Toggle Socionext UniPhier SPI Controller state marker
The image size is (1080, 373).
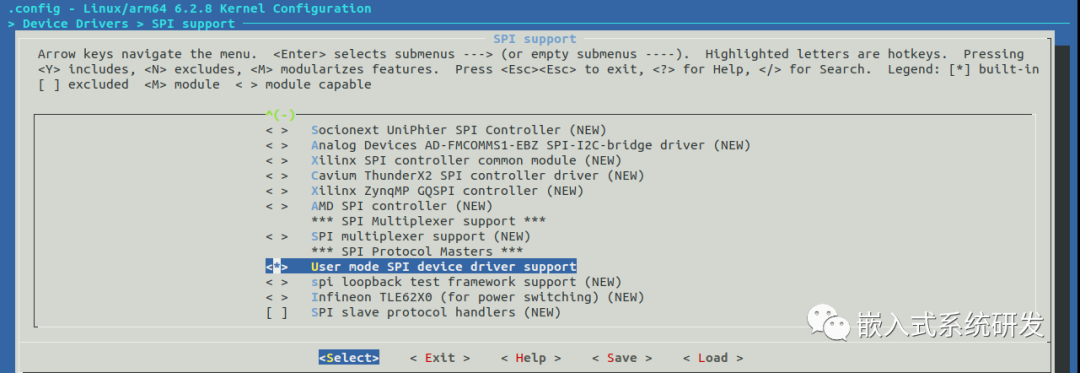(277, 130)
